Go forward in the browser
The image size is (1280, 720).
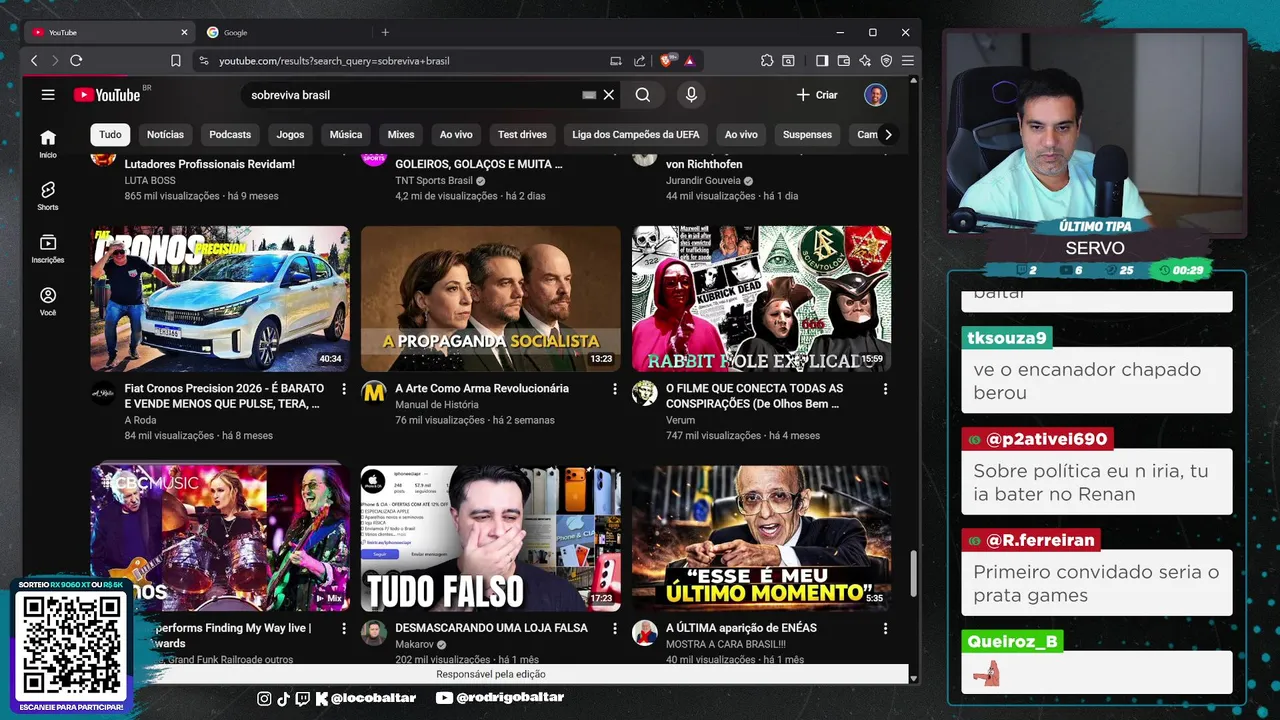[x=55, y=61]
